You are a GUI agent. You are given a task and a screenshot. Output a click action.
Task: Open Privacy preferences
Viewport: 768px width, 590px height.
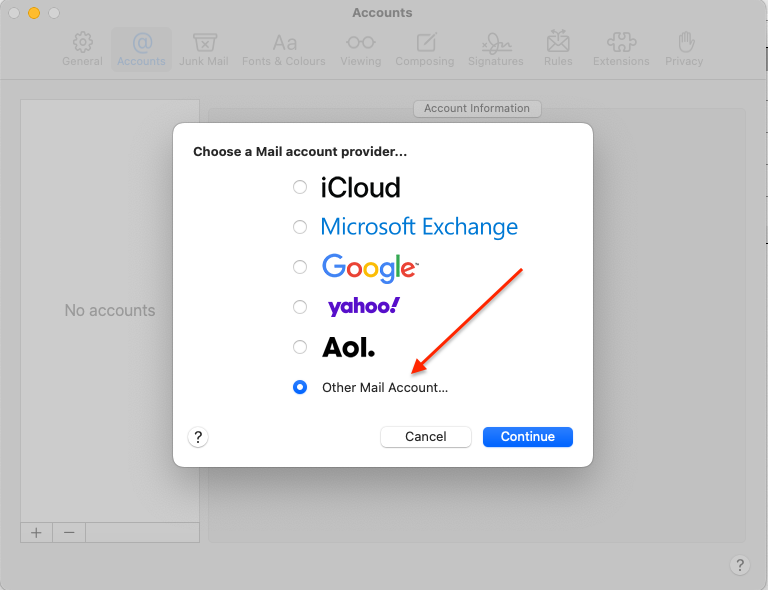click(684, 49)
